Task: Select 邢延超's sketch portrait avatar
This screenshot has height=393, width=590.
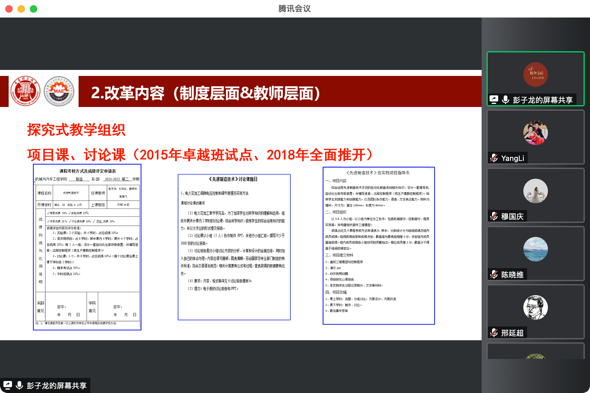Action: click(x=535, y=308)
